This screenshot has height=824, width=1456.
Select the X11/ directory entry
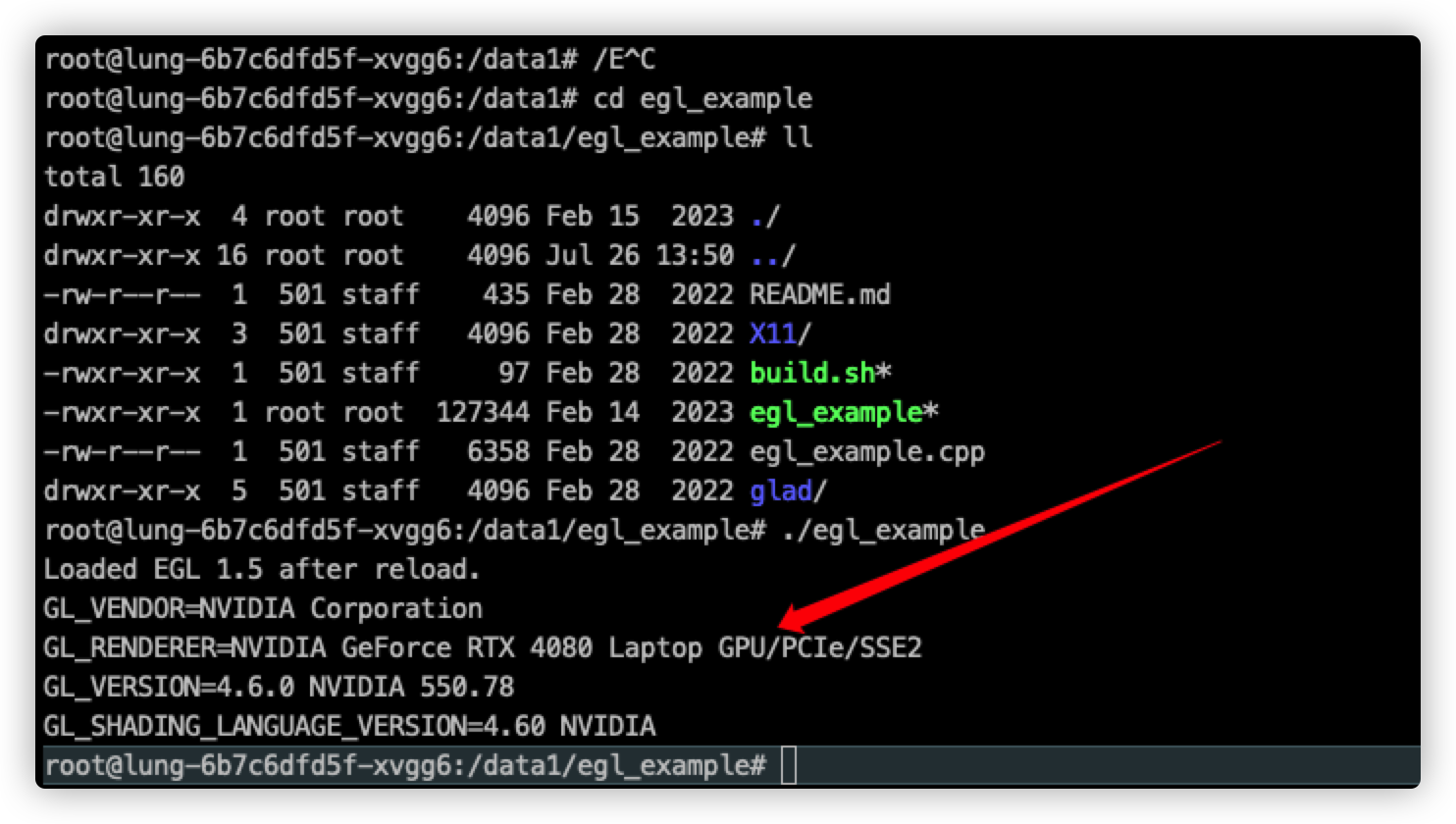781,334
